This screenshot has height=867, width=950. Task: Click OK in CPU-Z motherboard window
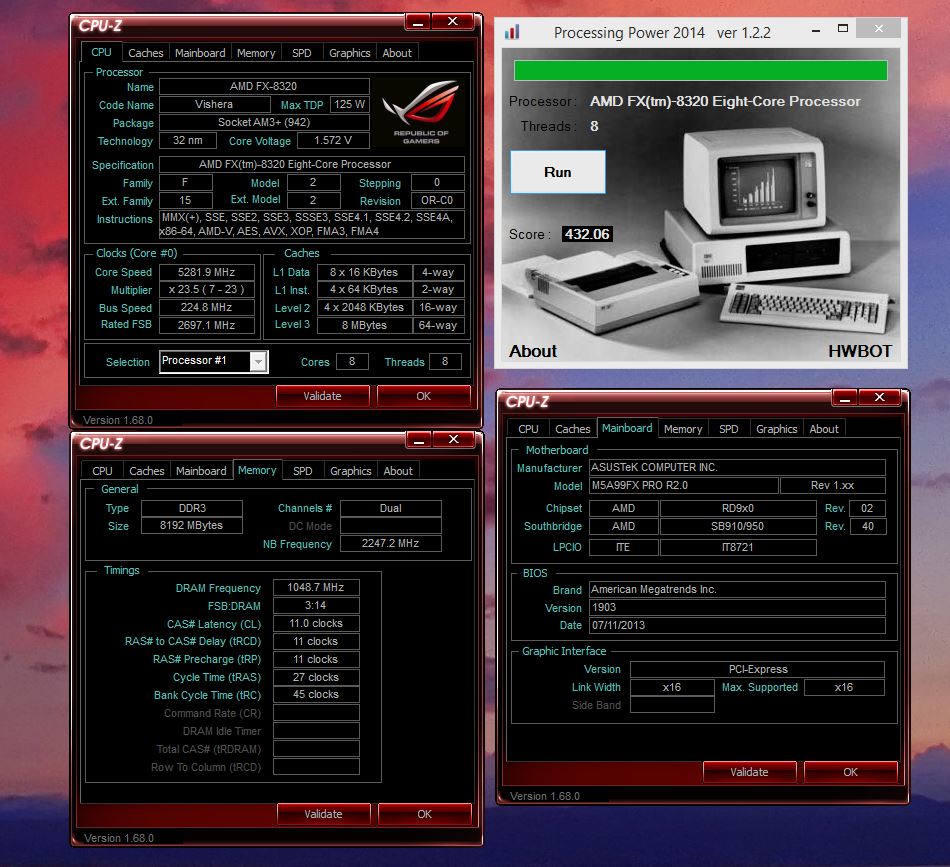pyautogui.click(x=851, y=772)
